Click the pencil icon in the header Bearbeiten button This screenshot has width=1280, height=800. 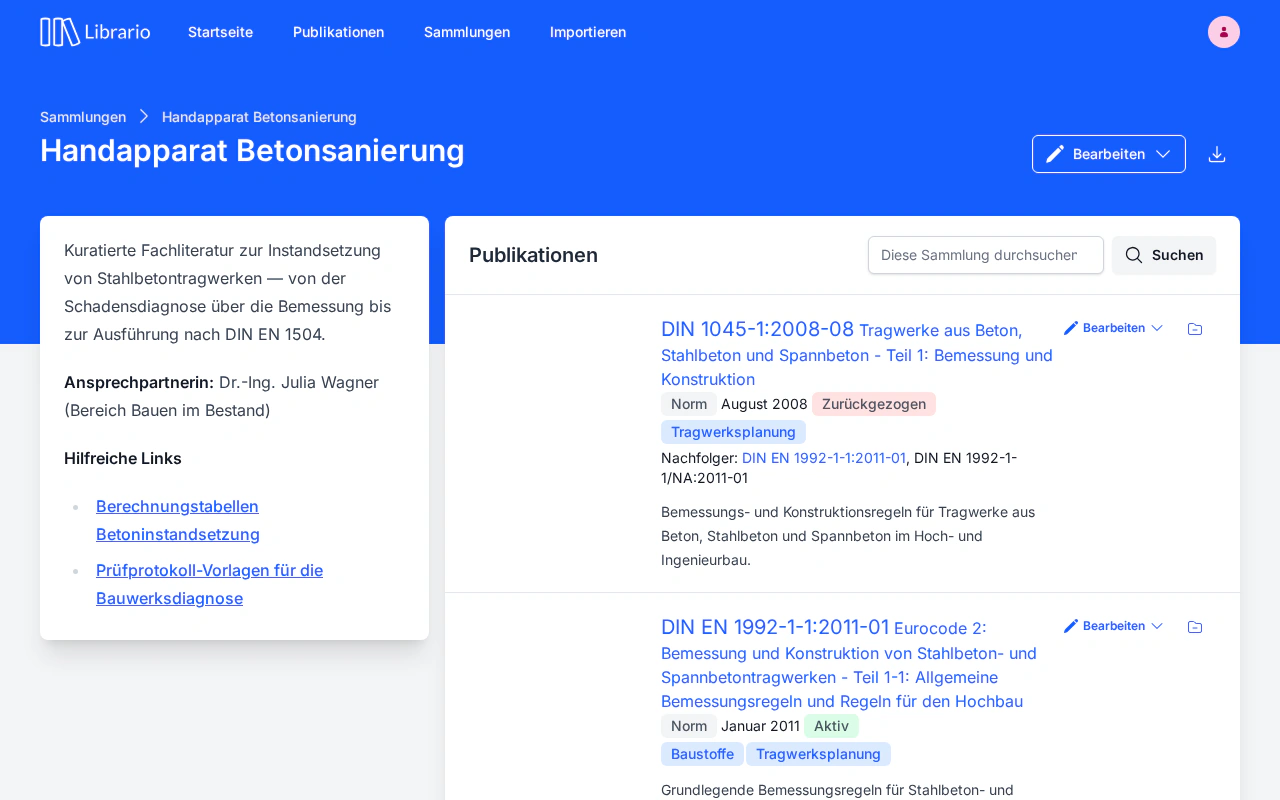point(1055,154)
